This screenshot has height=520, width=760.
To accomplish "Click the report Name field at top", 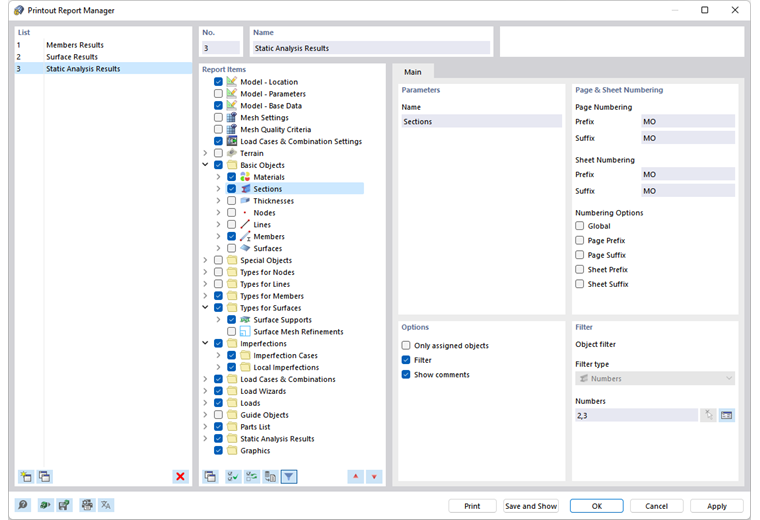I will [371, 48].
